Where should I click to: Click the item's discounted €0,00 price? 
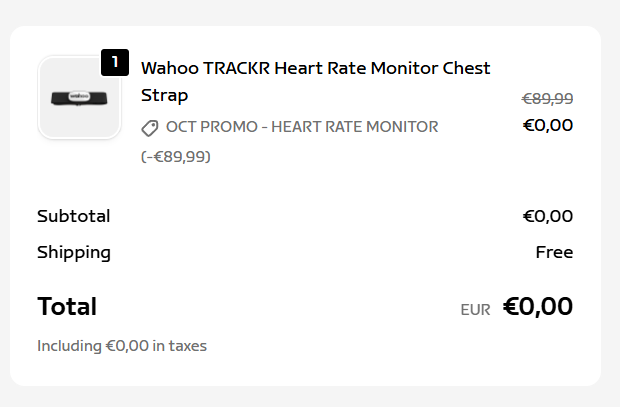point(547,125)
